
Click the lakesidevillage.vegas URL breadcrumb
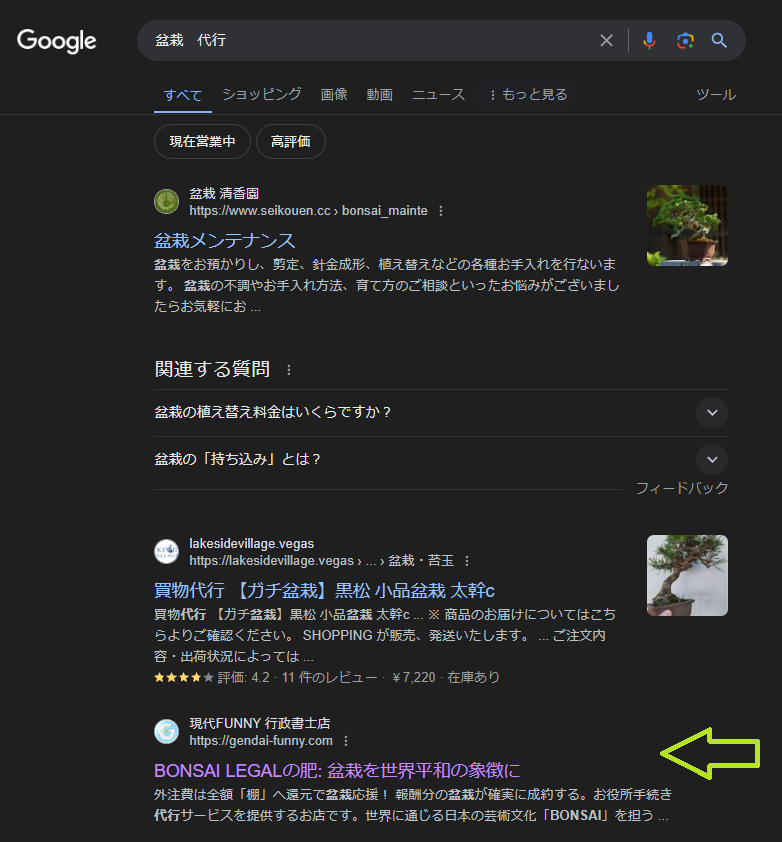(321, 561)
